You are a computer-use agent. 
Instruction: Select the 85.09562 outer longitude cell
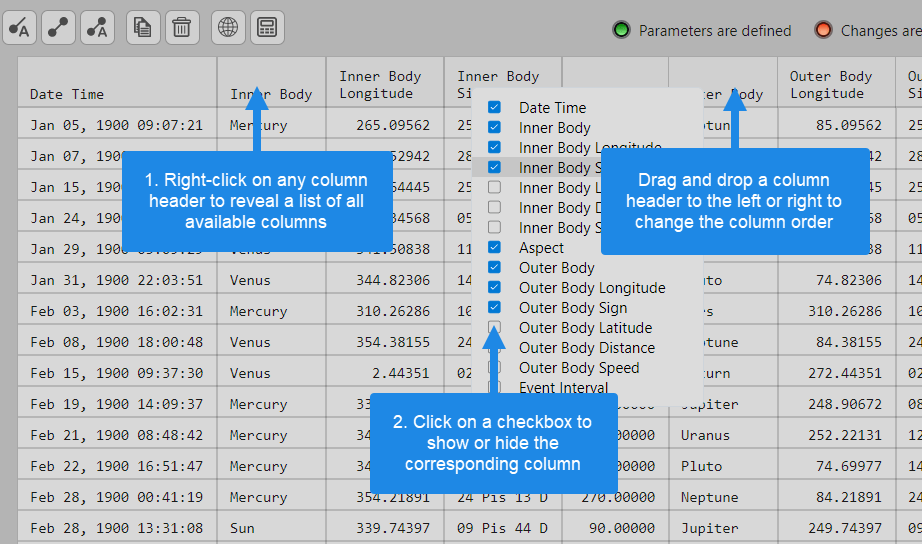click(836, 123)
